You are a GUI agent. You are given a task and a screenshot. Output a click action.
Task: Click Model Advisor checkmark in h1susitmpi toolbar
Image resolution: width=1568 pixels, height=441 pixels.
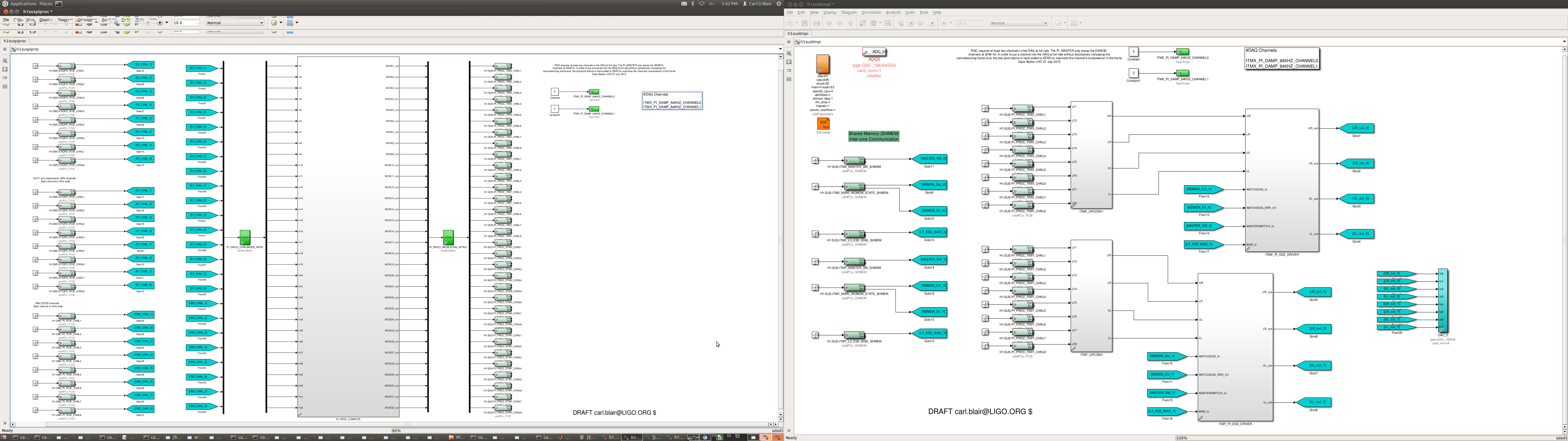(x=1058, y=23)
